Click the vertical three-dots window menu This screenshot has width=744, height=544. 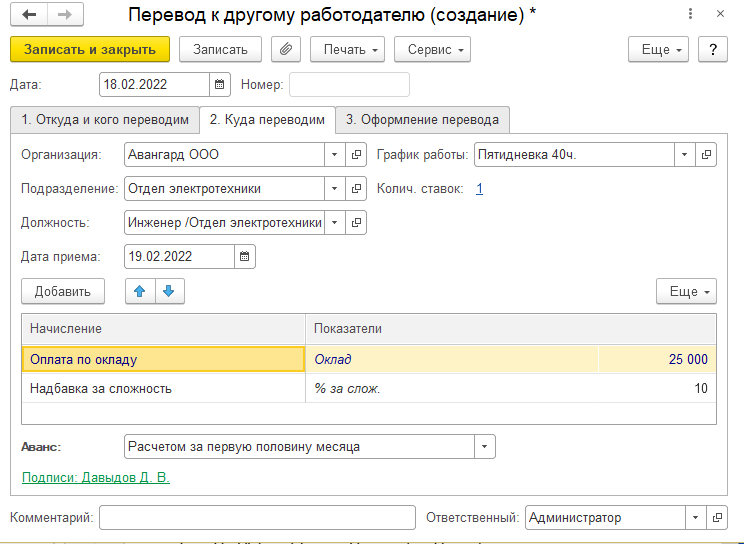click(691, 15)
